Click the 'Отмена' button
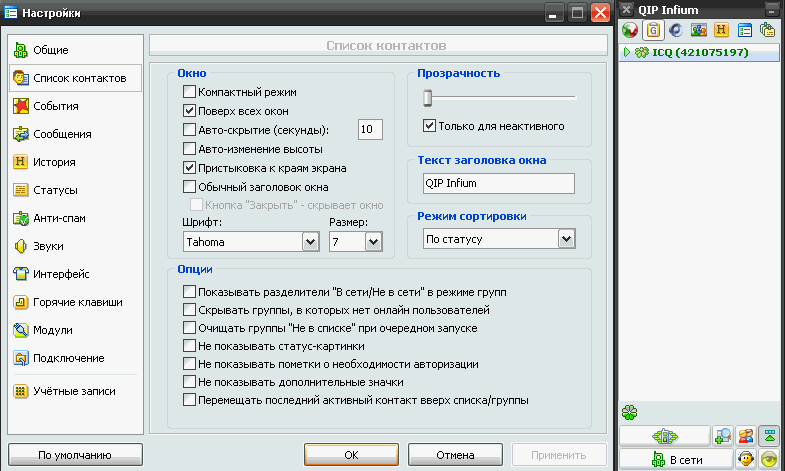The image size is (785, 471). (x=455, y=455)
